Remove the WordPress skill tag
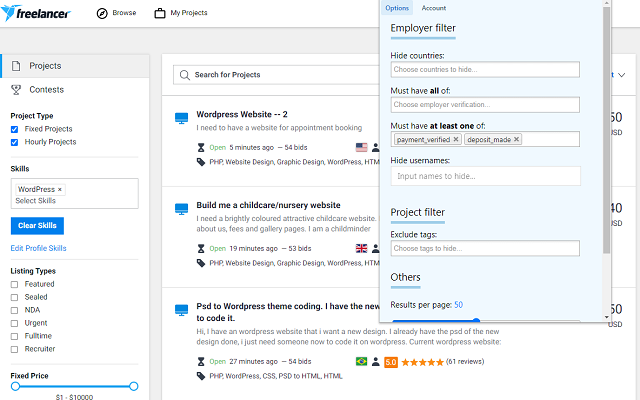This screenshot has width=640, height=400. pos(60,189)
